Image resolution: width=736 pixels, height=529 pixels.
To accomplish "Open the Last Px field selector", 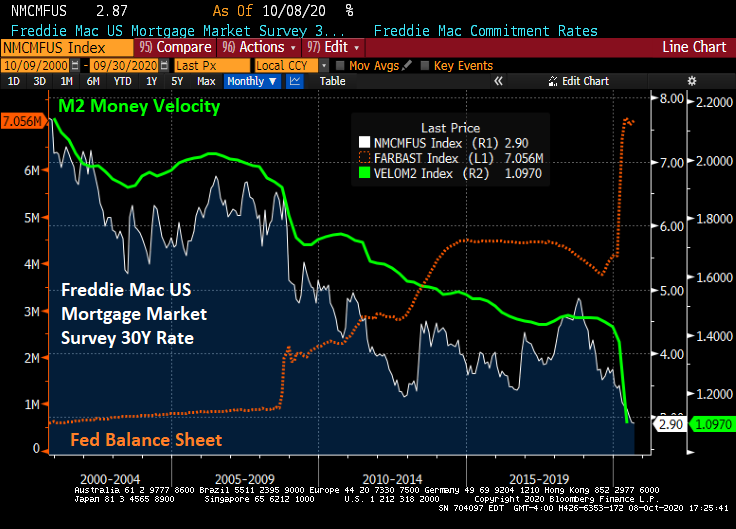I will (212, 66).
